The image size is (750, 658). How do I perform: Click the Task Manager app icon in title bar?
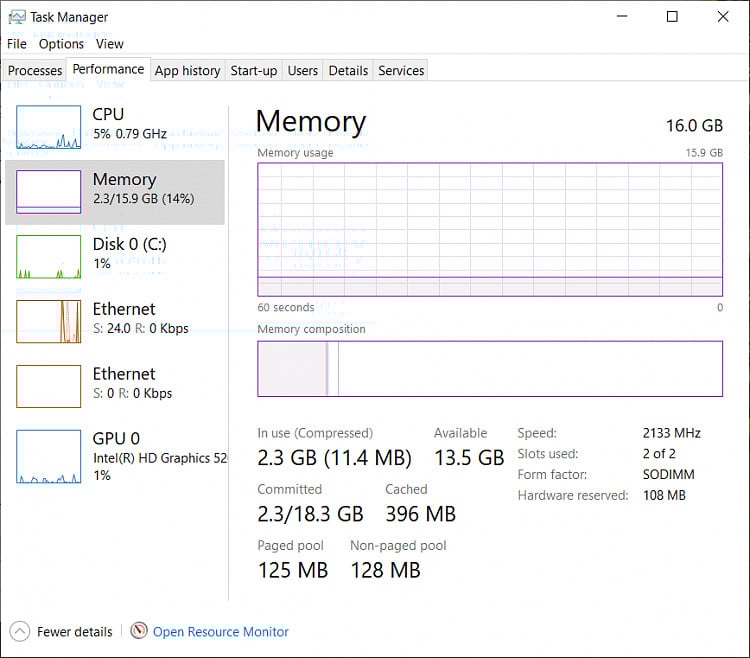coord(17,17)
